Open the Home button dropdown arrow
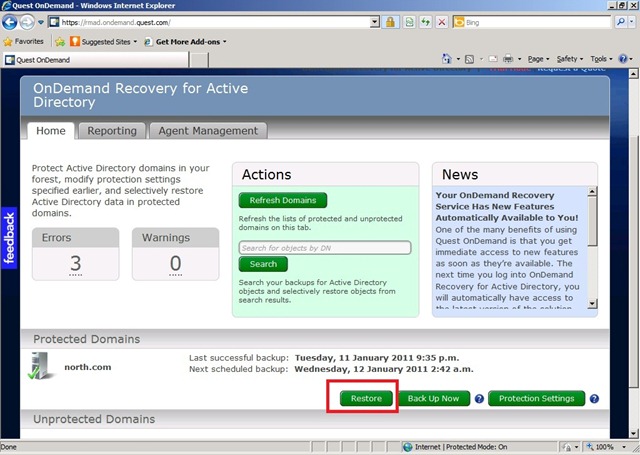The image size is (640, 455). tap(458, 59)
